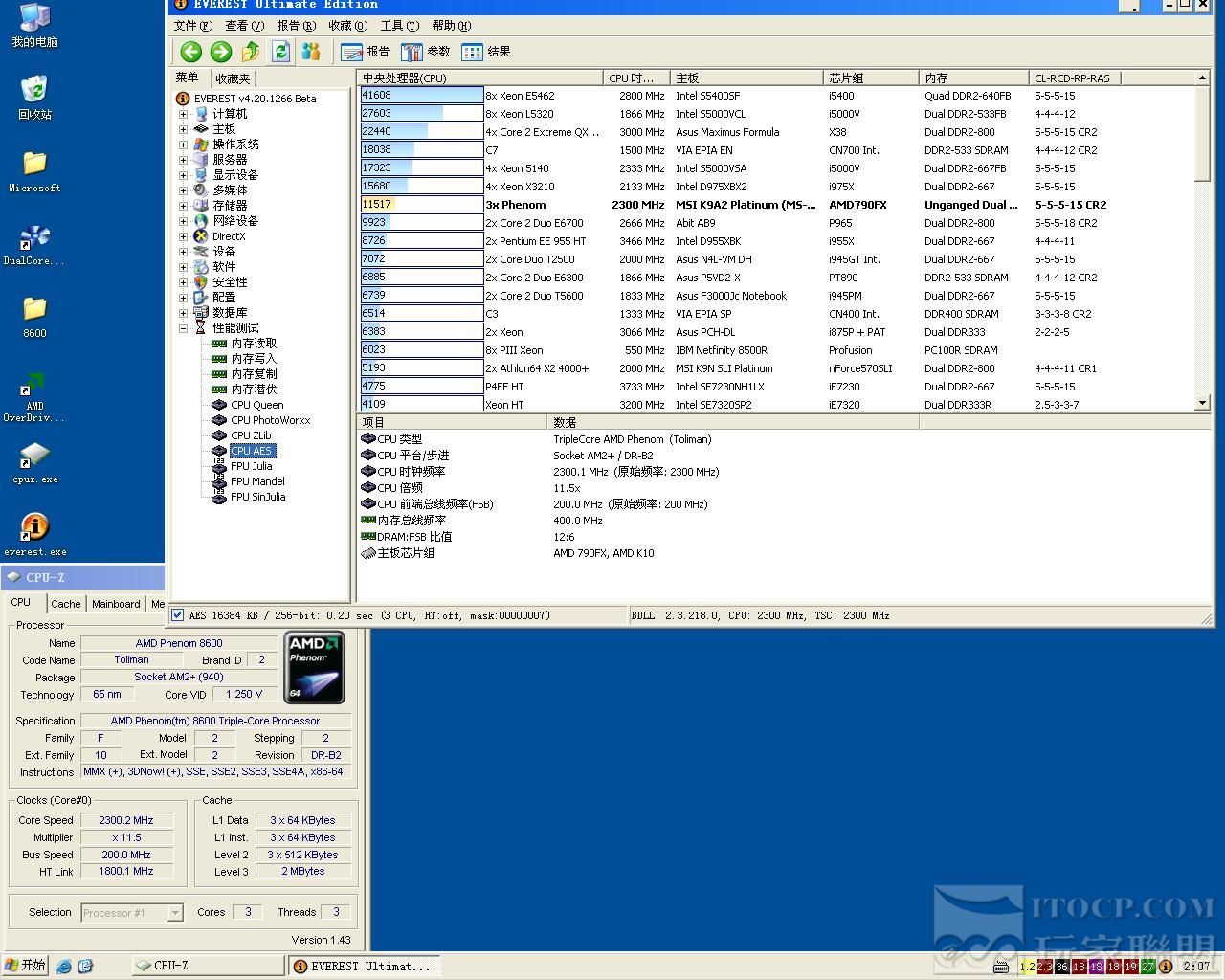The height and width of the screenshot is (980, 1225).
Task: Expand the 计算机 tree node
Action: point(183,114)
